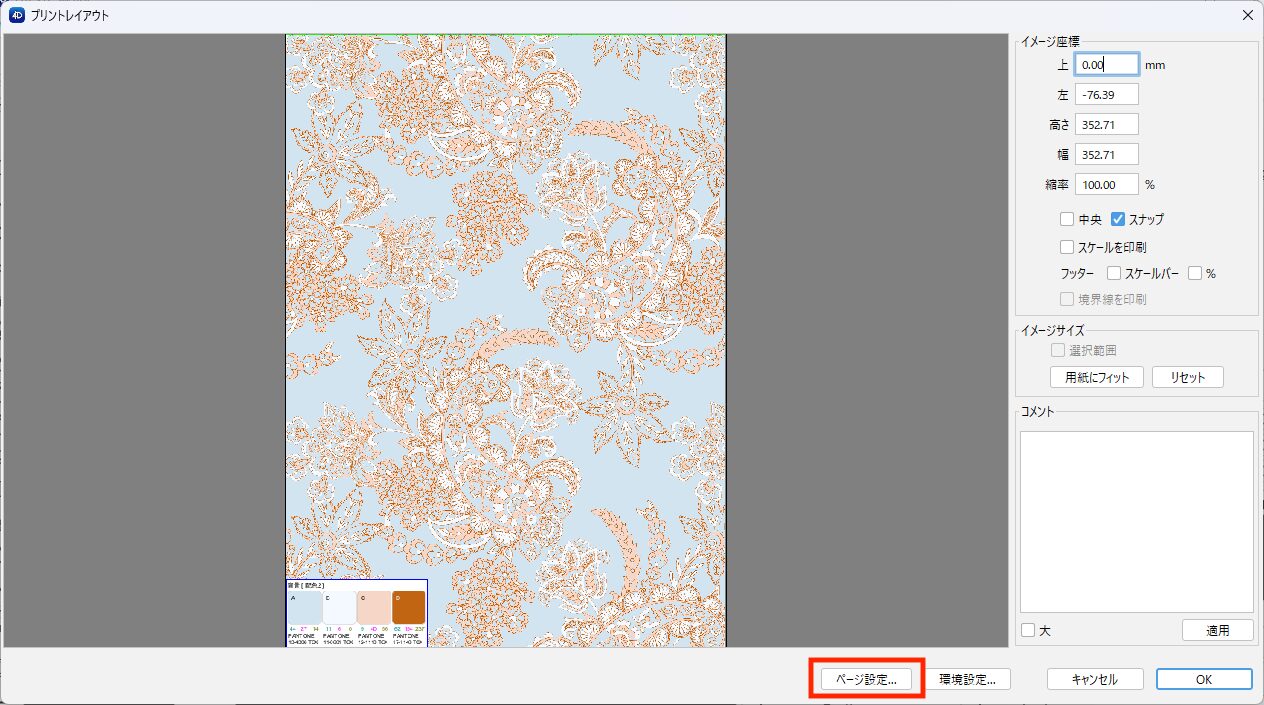This screenshot has width=1264, height=705.
Task: Click the 高さ height input field
Action: [1107, 125]
